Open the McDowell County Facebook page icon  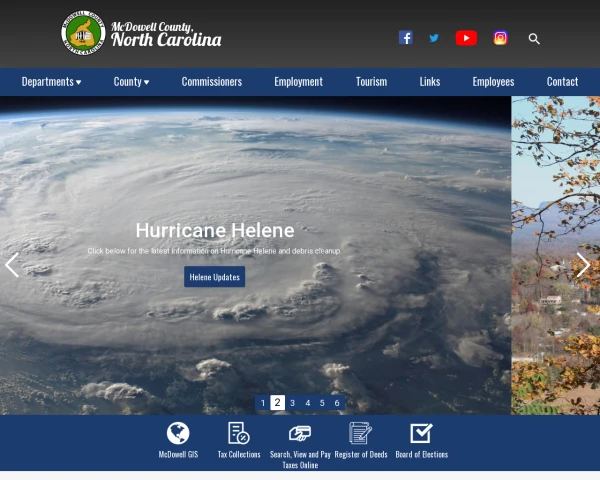click(x=406, y=38)
